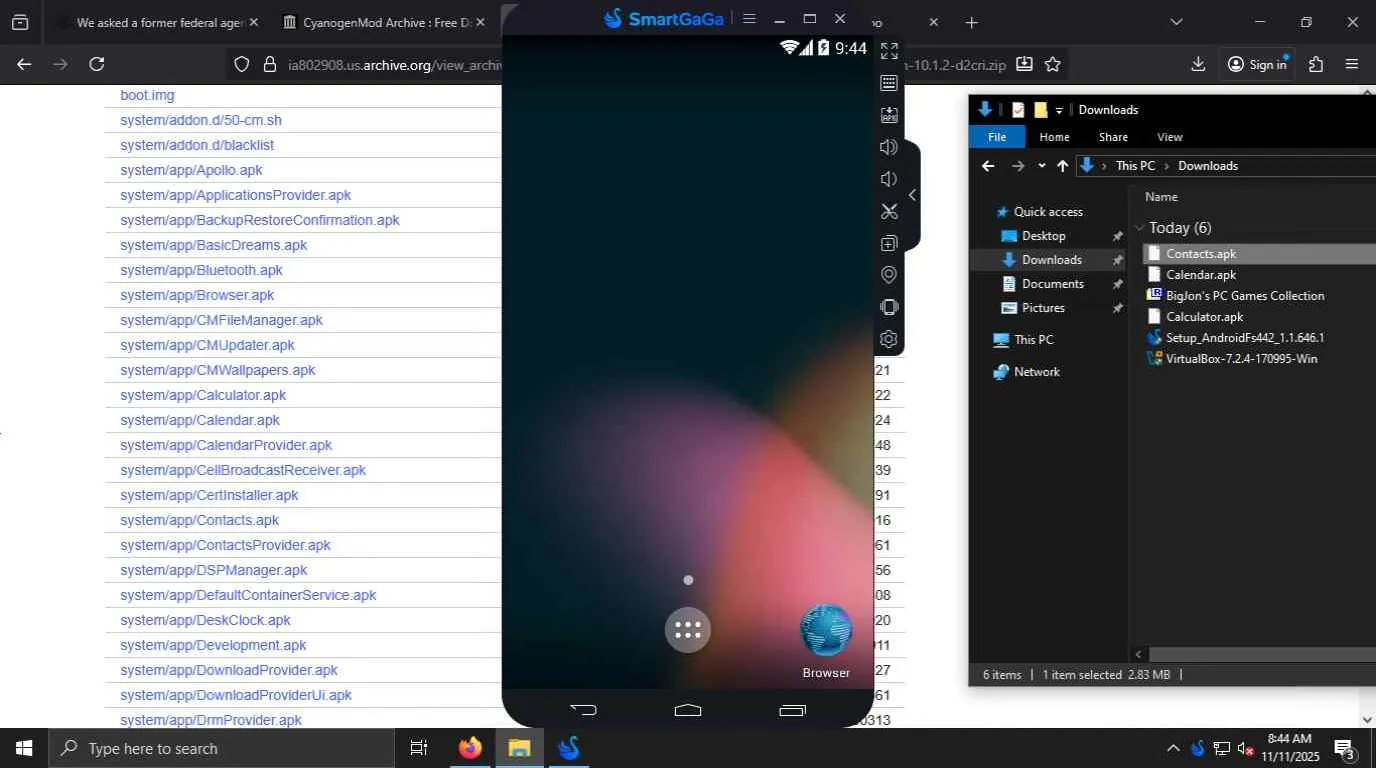
Task: Open the location pin tool in SmartGaGa
Action: click(x=889, y=275)
